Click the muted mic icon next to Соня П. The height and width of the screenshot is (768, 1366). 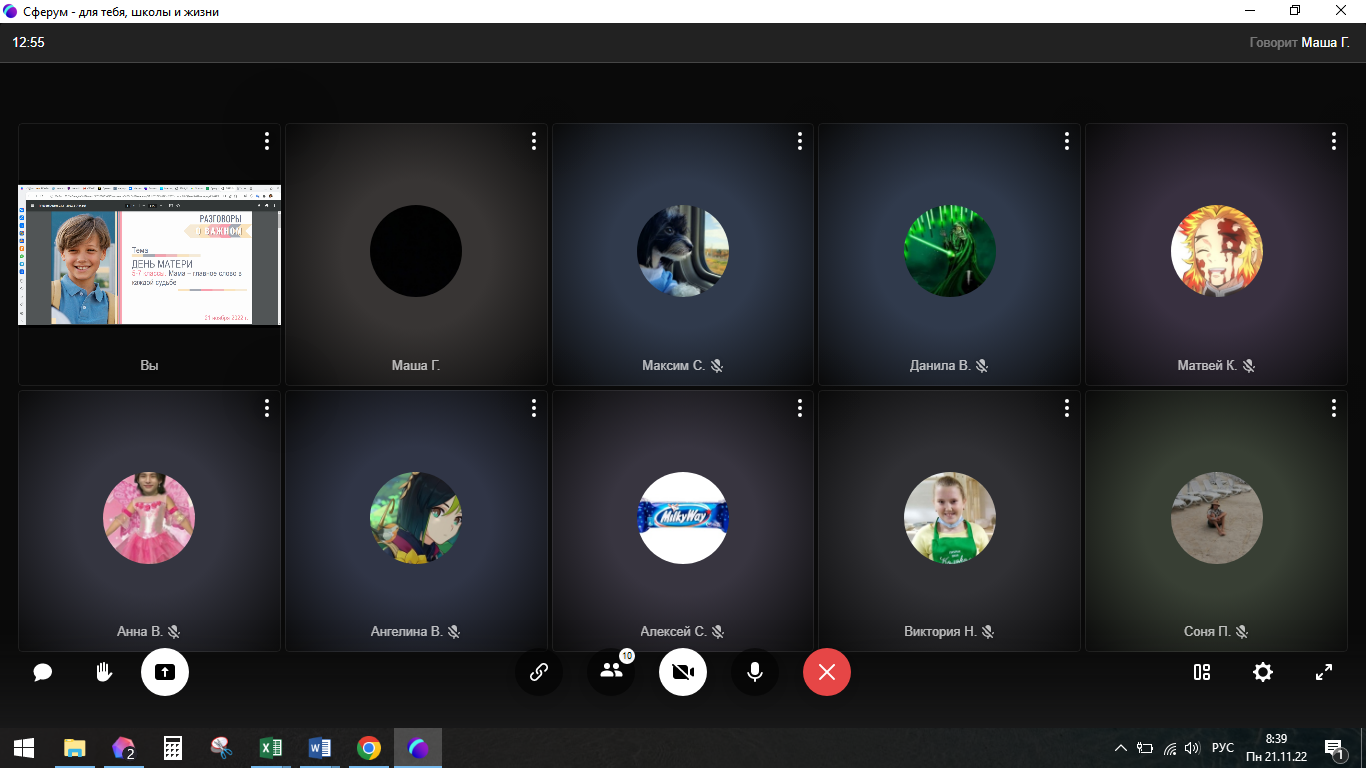coord(1242,632)
